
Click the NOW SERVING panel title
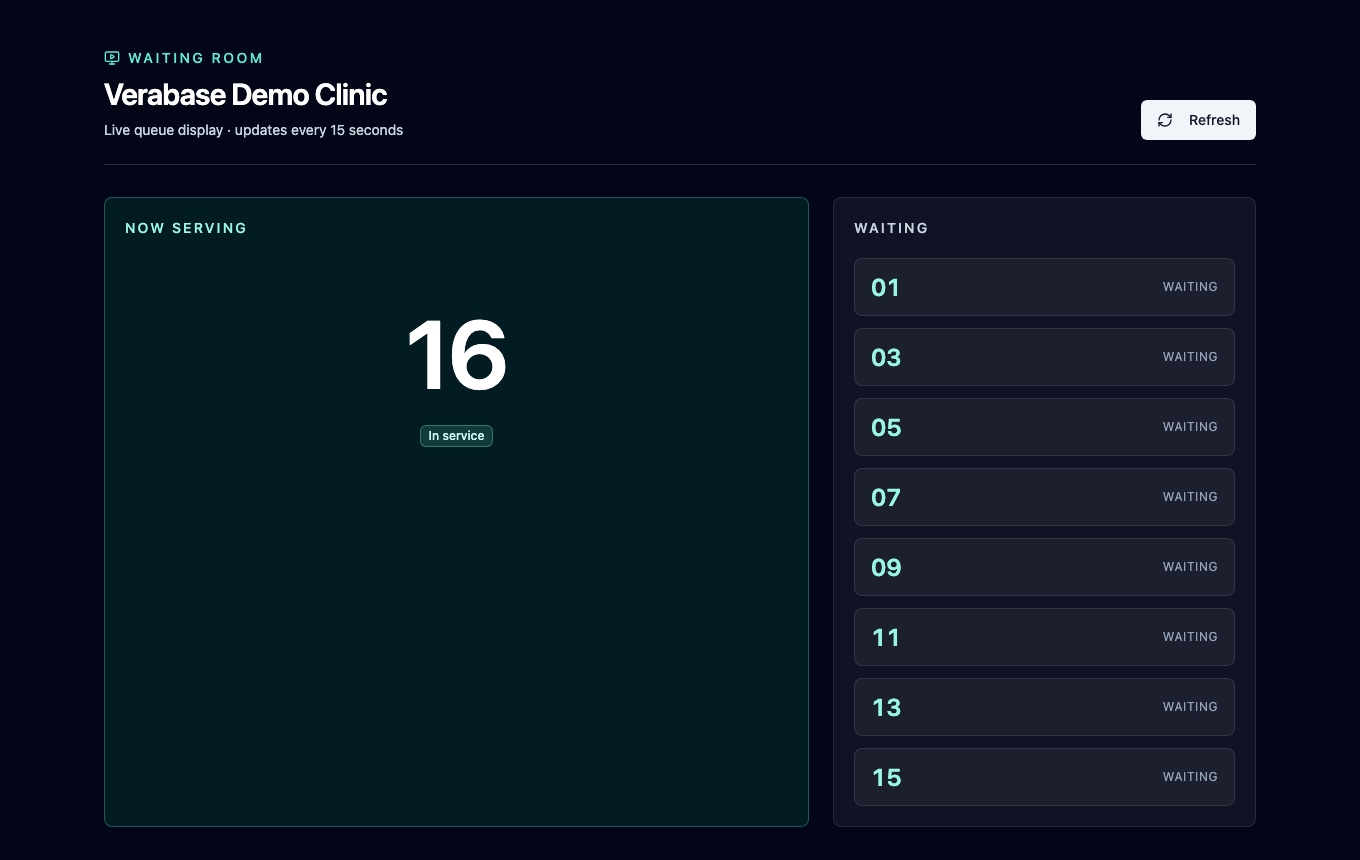[186, 228]
